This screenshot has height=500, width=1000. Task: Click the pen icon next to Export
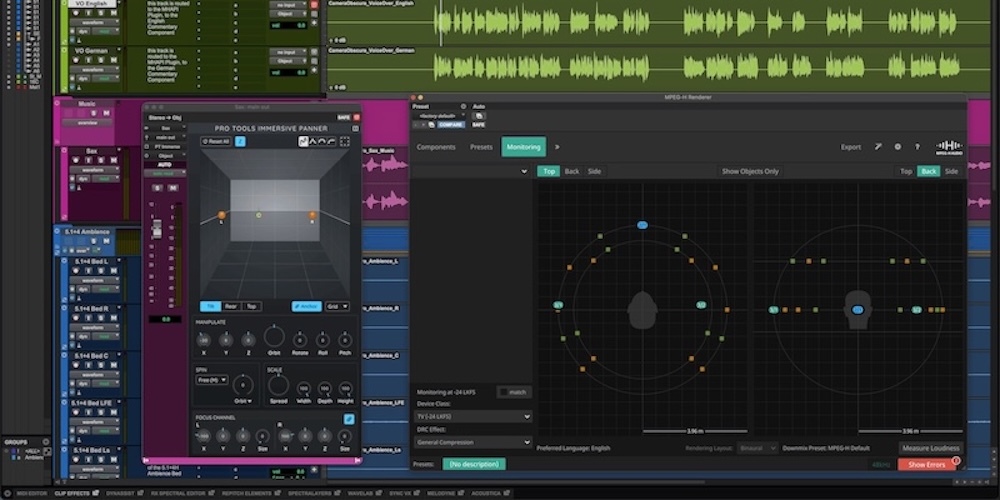point(878,147)
